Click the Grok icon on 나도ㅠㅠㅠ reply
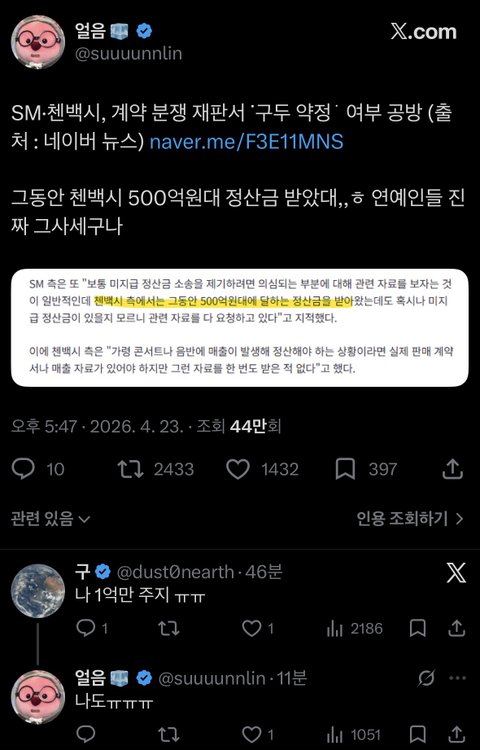 coord(425,678)
